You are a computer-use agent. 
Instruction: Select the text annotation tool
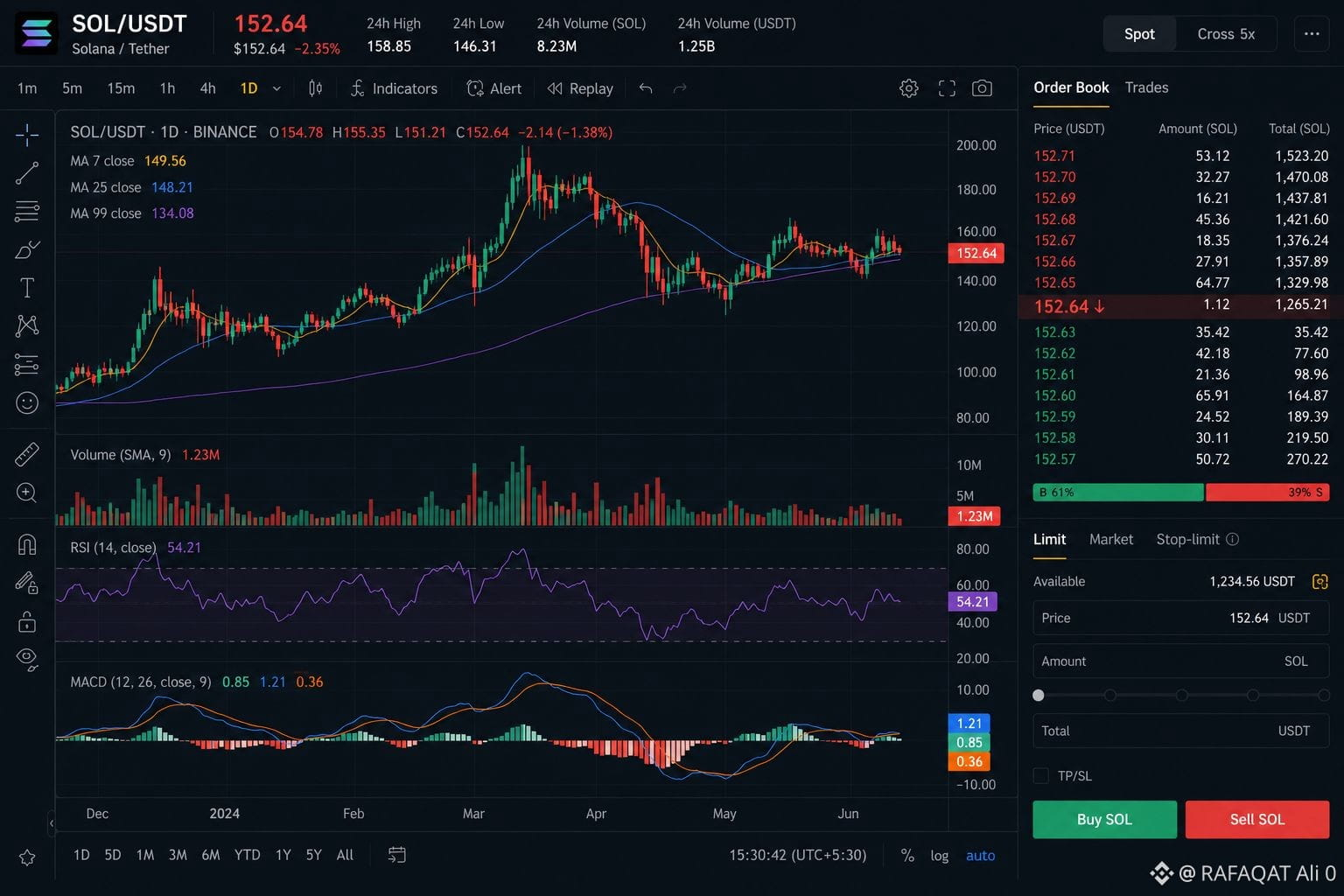point(27,288)
